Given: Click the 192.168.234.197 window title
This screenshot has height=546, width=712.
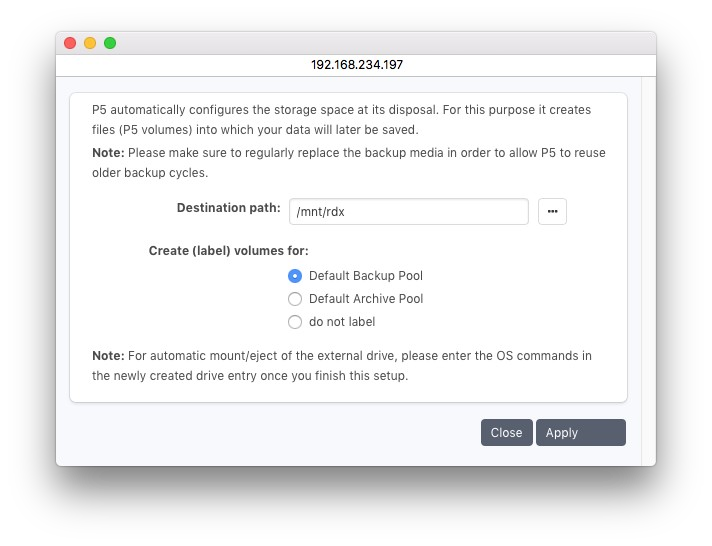Looking at the screenshot, I should point(356,64).
